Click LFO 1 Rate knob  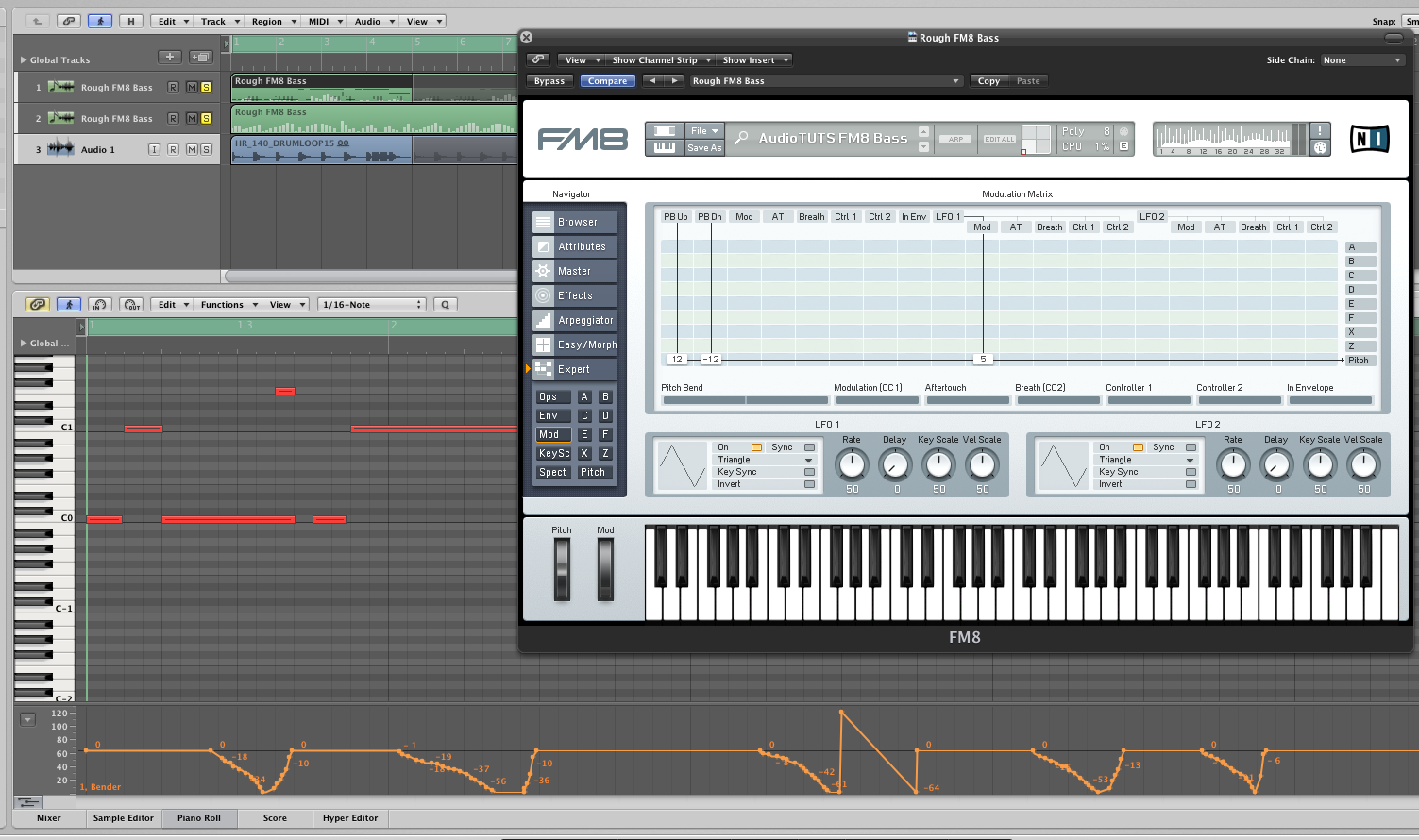coord(852,464)
